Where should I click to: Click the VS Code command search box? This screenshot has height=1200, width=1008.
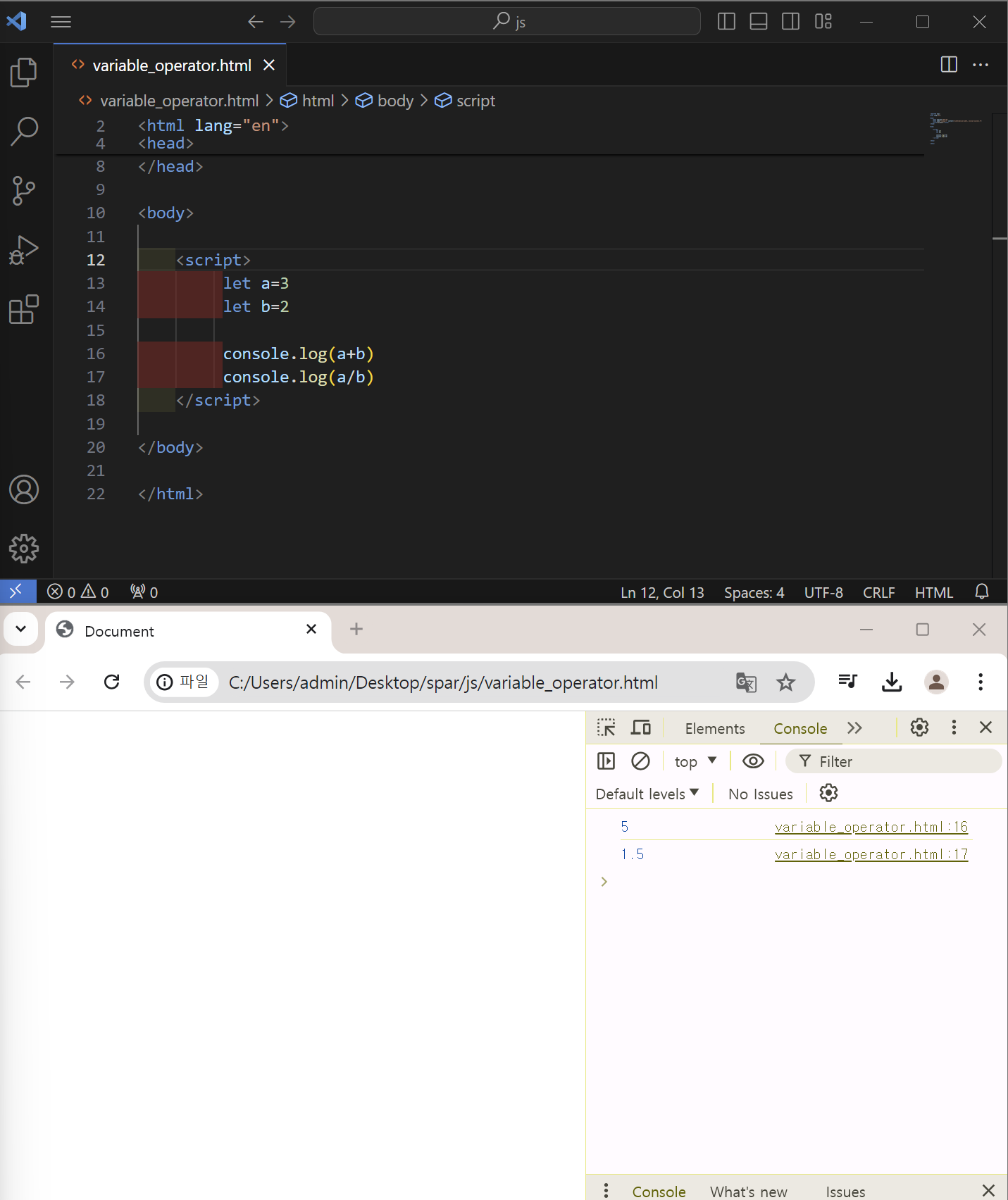coord(507,22)
